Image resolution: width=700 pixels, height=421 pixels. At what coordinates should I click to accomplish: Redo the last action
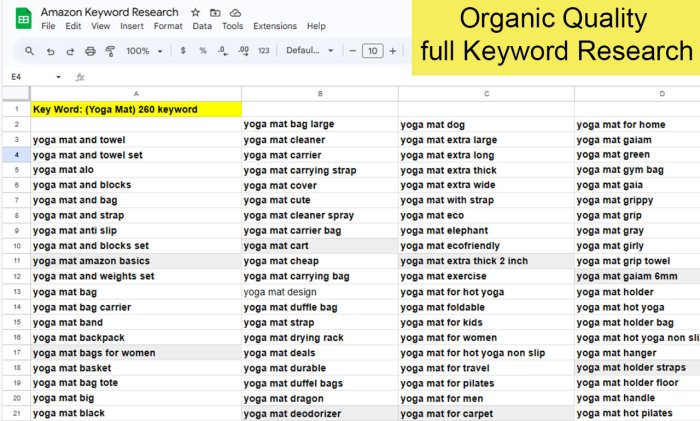pyautogui.click(x=70, y=51)
